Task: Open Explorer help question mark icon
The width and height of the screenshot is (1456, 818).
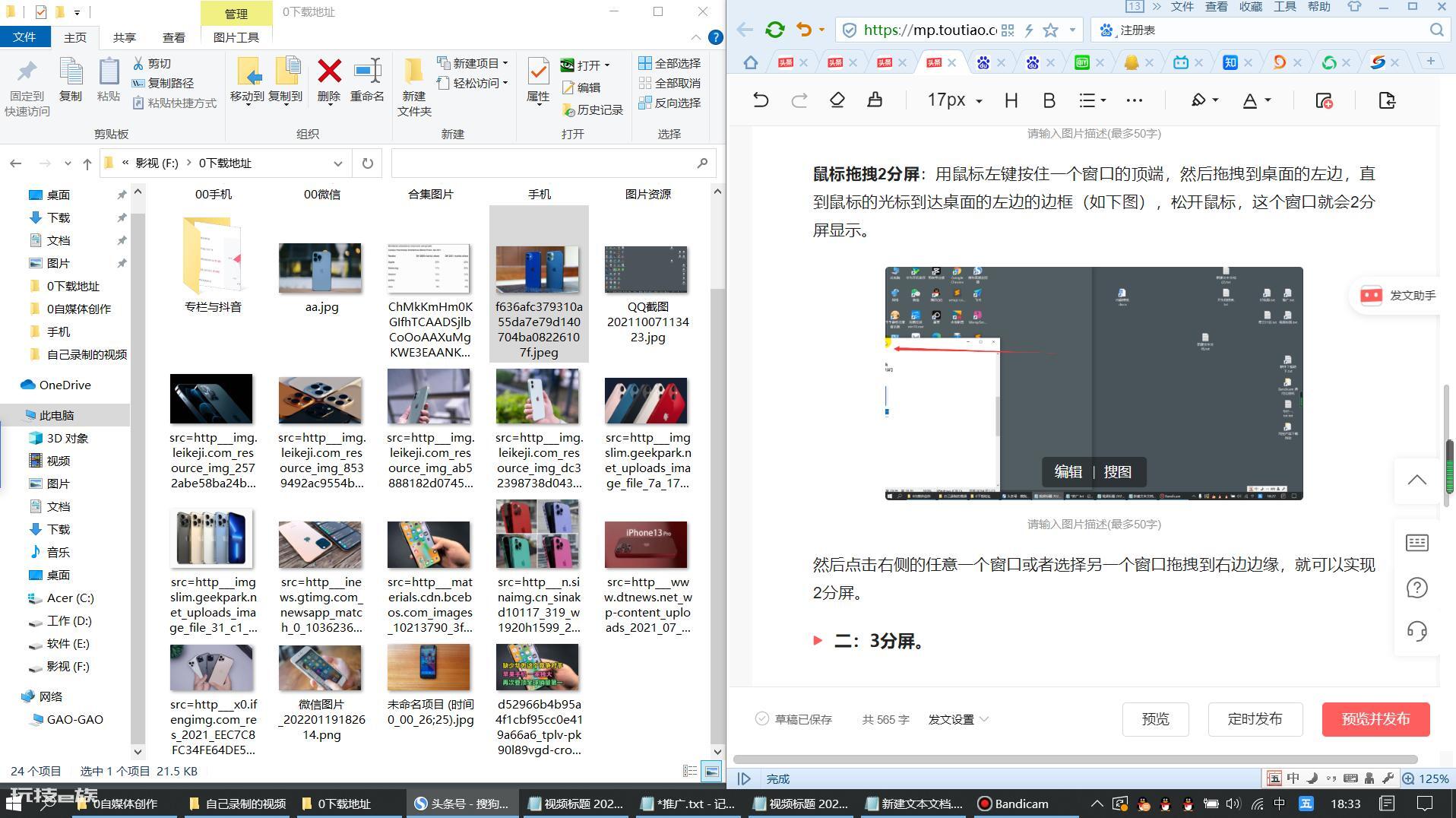Action: point(715,37)
